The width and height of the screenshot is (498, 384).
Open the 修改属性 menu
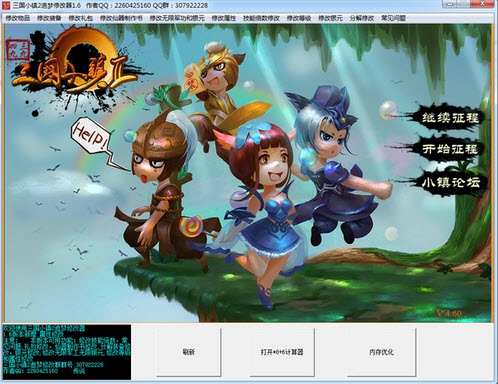(x=223, y=18)
